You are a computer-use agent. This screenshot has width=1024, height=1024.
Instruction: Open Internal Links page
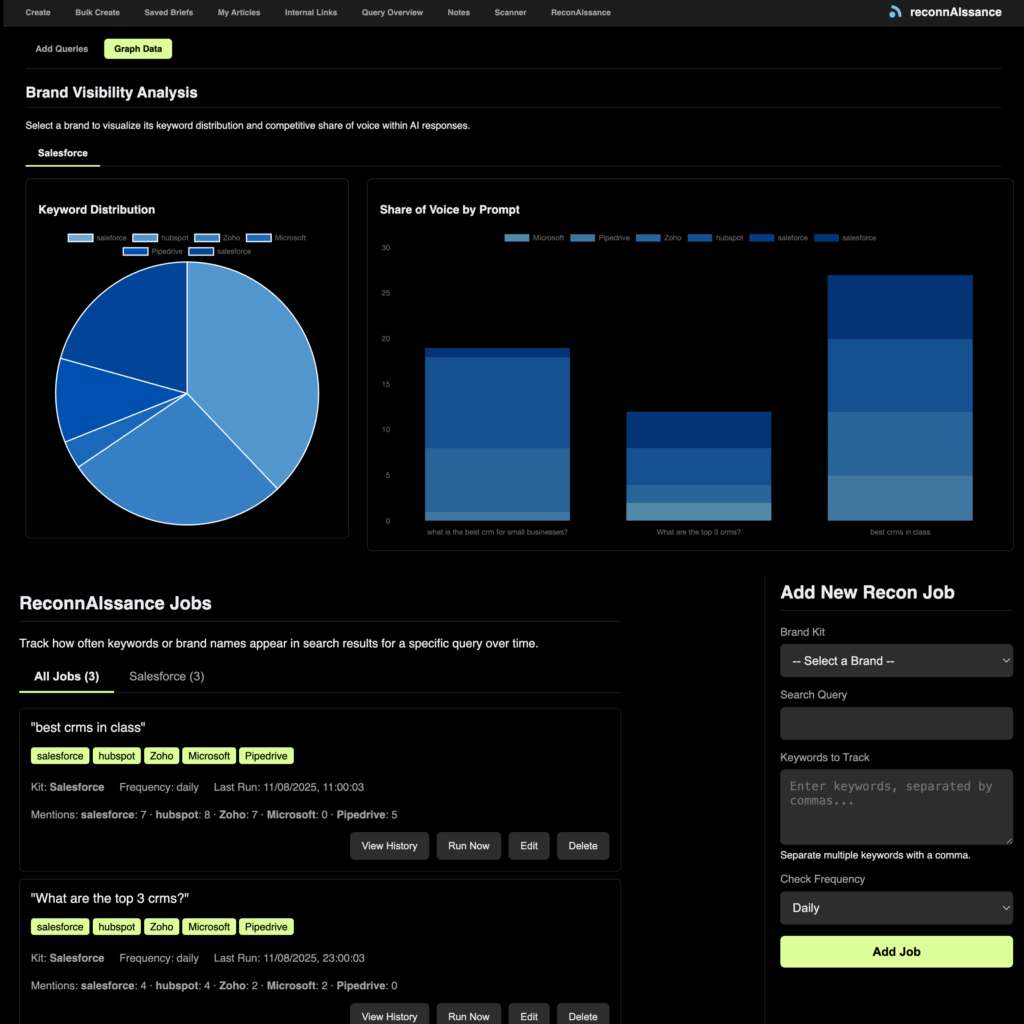click(311, 12)
